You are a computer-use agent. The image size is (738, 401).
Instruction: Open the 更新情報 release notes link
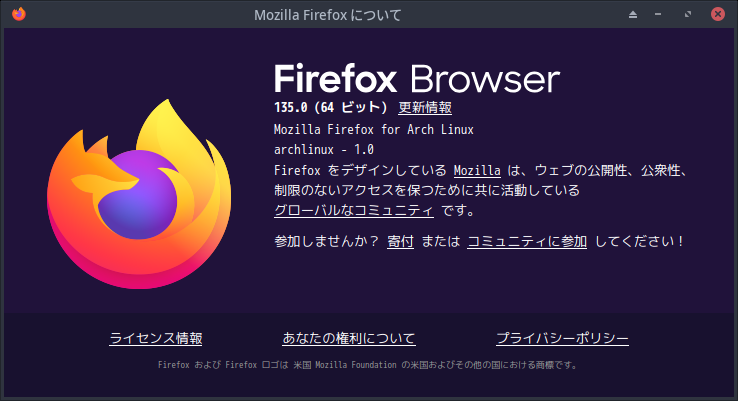click(x=425, y=108)
